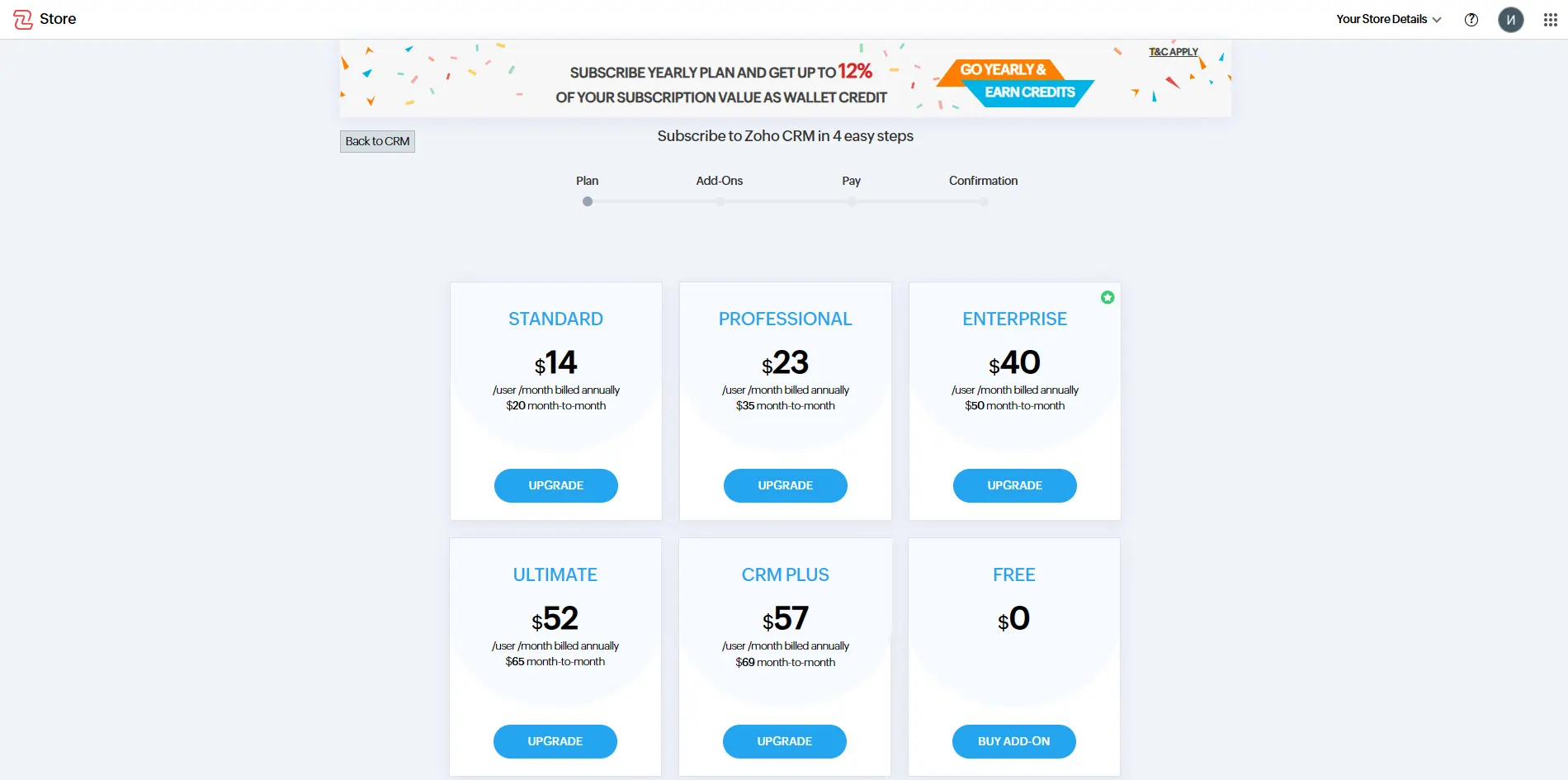Click the Back to CRM button
The height and width of the screenshot is (780, 1568).
click(377, 141)
